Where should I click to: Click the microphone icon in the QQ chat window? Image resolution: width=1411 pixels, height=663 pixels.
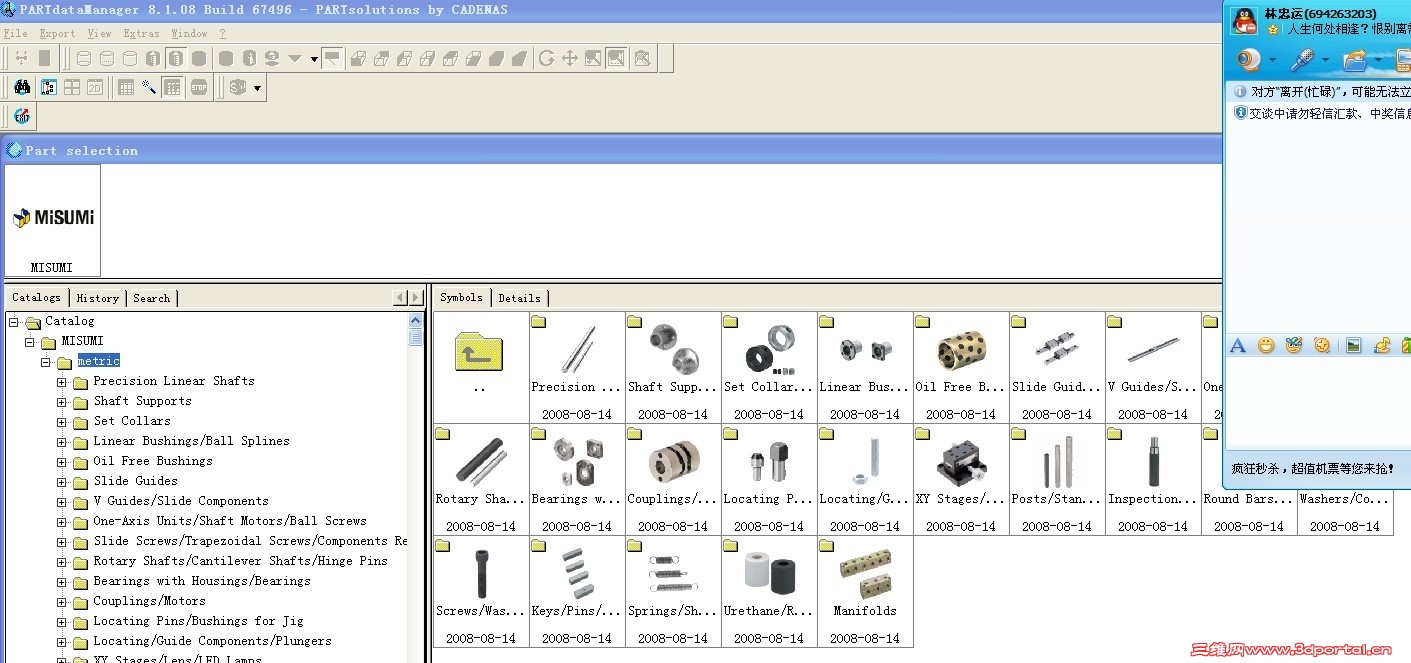click(x=1301, y=61)
